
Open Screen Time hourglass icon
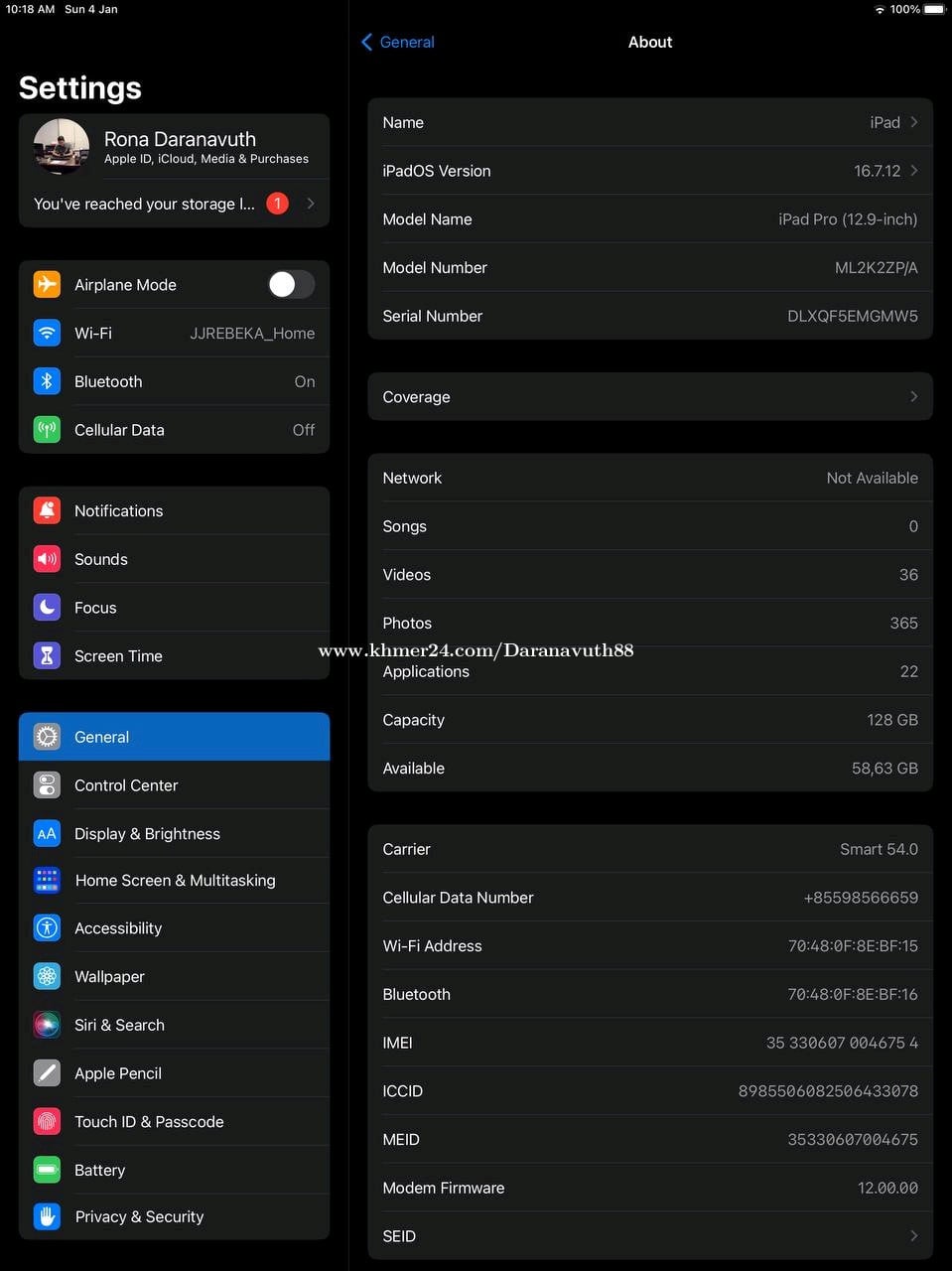[47, 655]
